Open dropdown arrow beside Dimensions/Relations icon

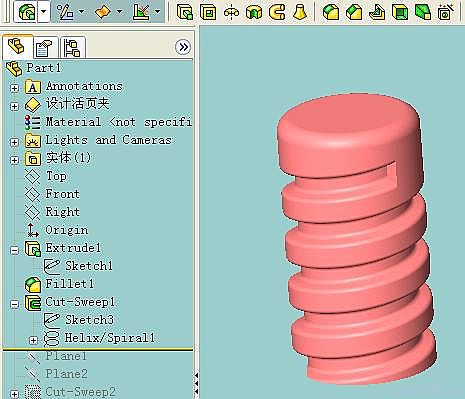pos(81,12)
